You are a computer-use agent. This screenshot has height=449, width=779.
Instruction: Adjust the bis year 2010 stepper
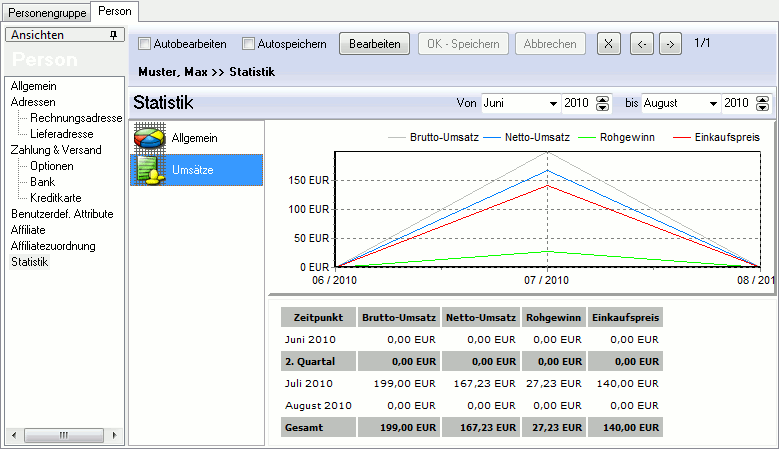[x=762, y=103]
